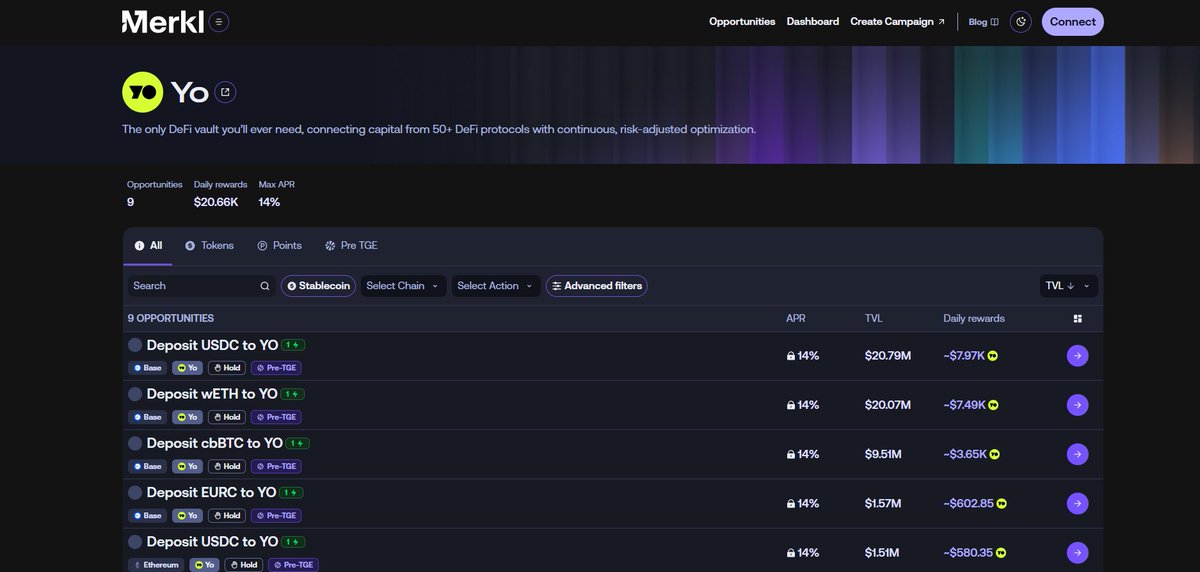Sort by Daily rewards column header

(x=974, y=319)
